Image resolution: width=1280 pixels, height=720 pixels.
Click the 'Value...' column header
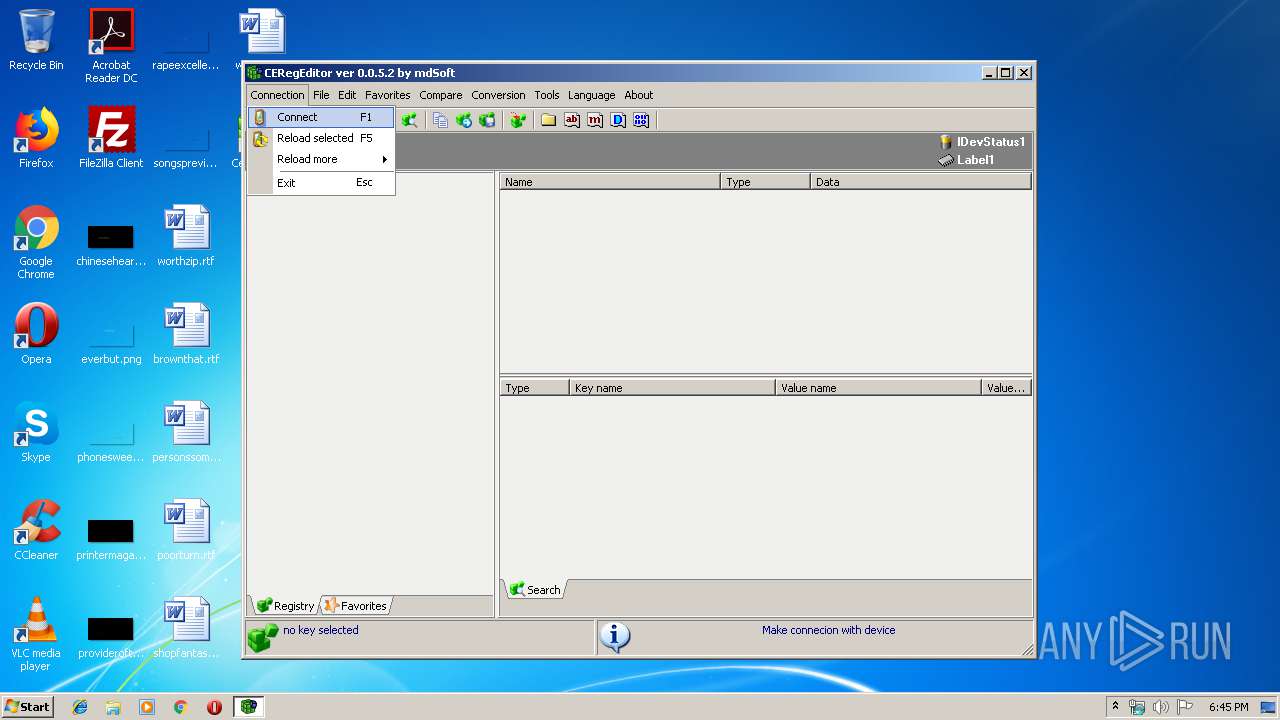click(x=1006, y=388)
